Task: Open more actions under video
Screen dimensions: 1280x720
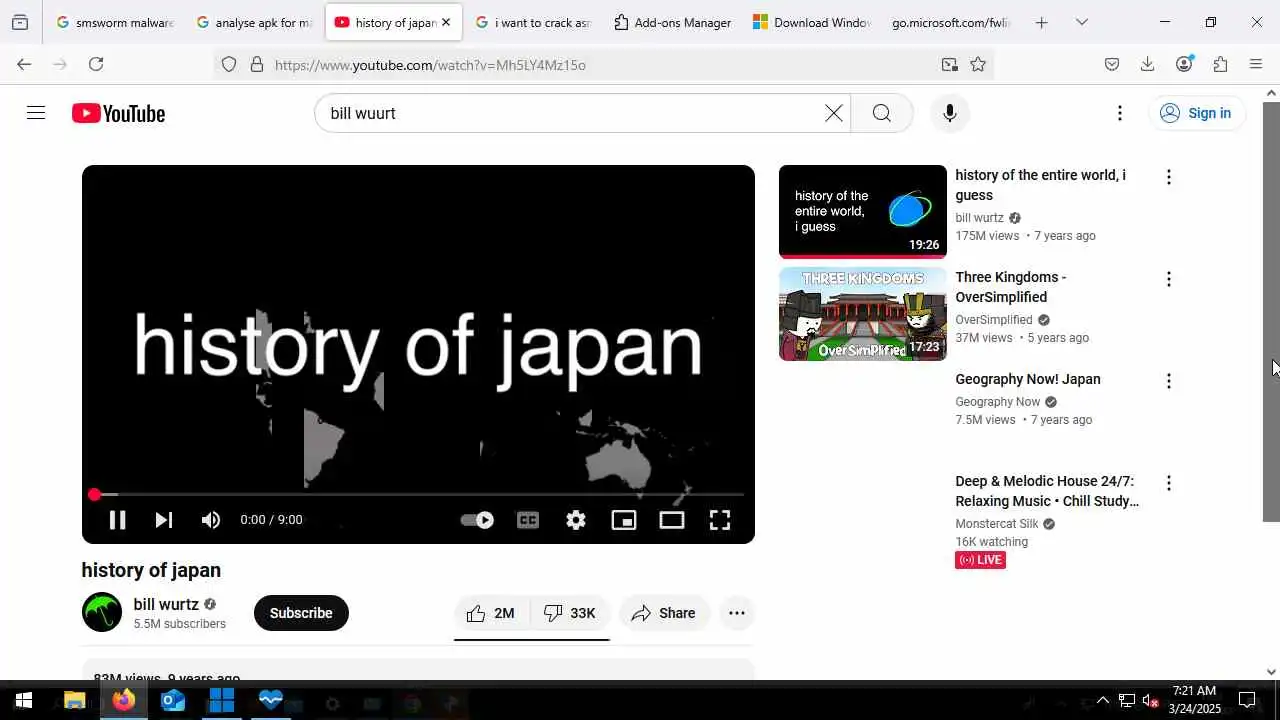Action: click(x=737, y=613)
